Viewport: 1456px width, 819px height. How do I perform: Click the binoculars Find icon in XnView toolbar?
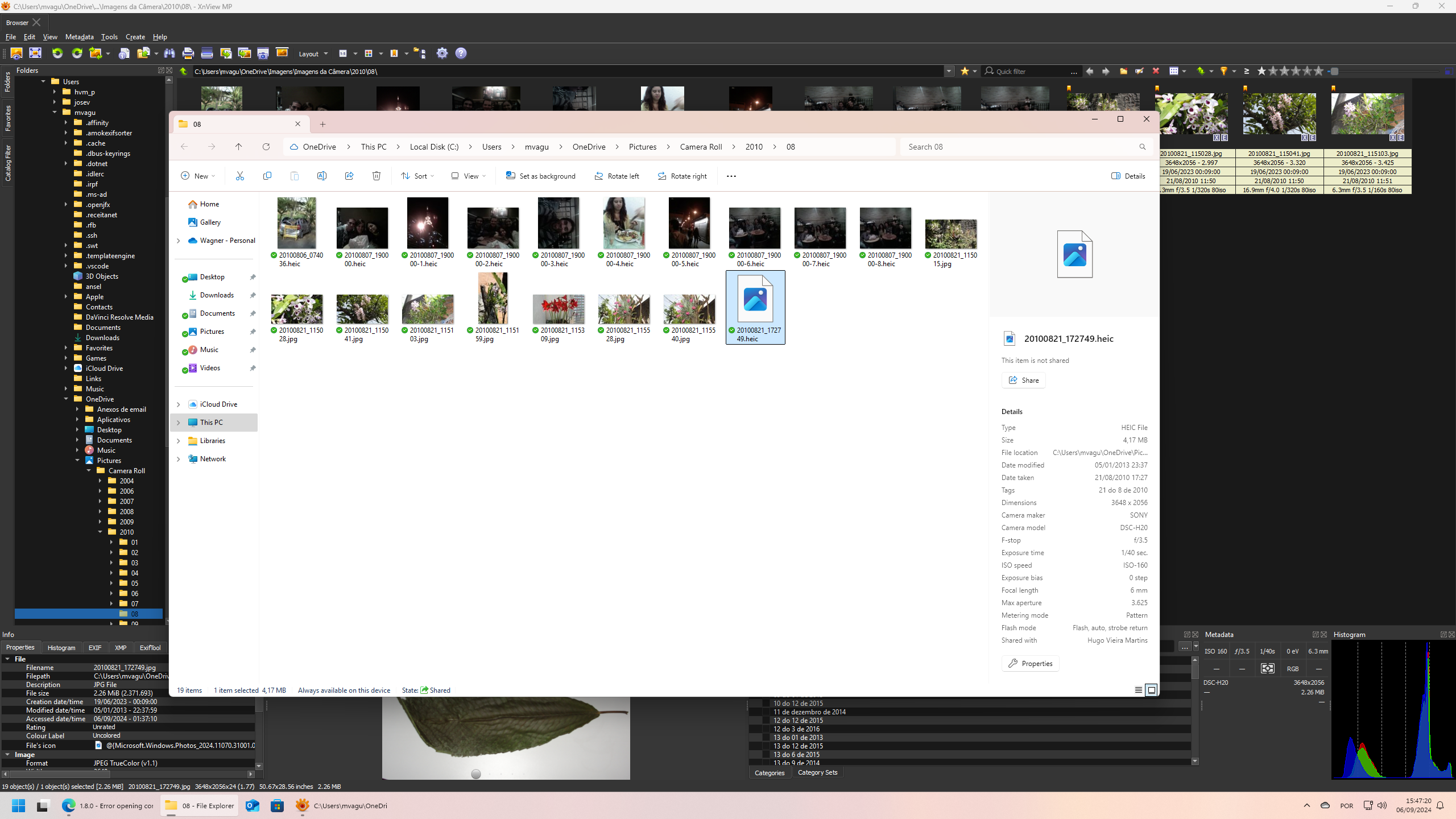[169, 53]
